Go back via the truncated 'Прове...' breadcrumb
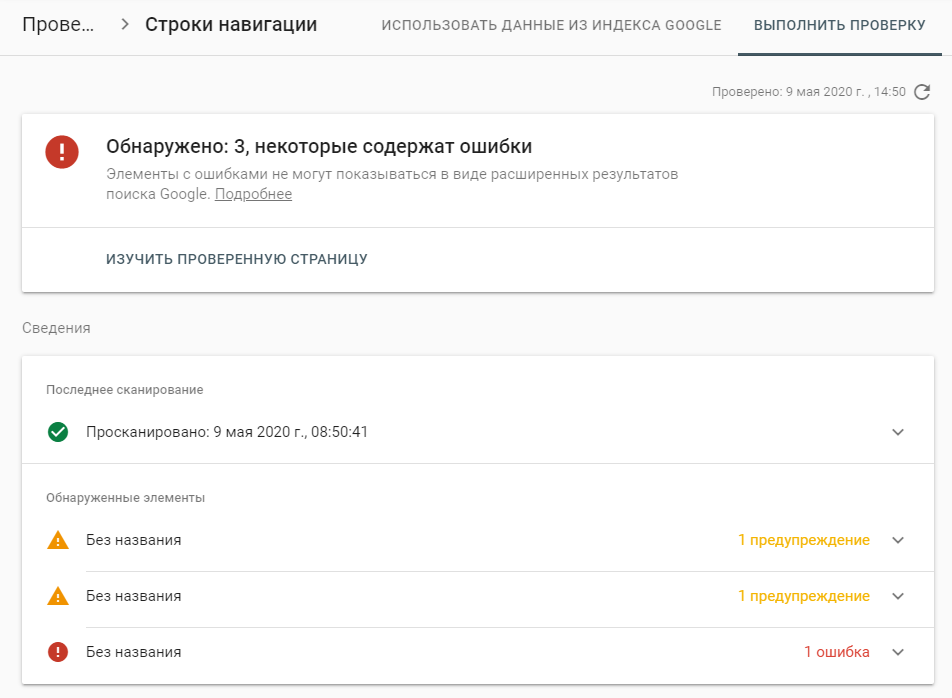 (x=58, y=25)
